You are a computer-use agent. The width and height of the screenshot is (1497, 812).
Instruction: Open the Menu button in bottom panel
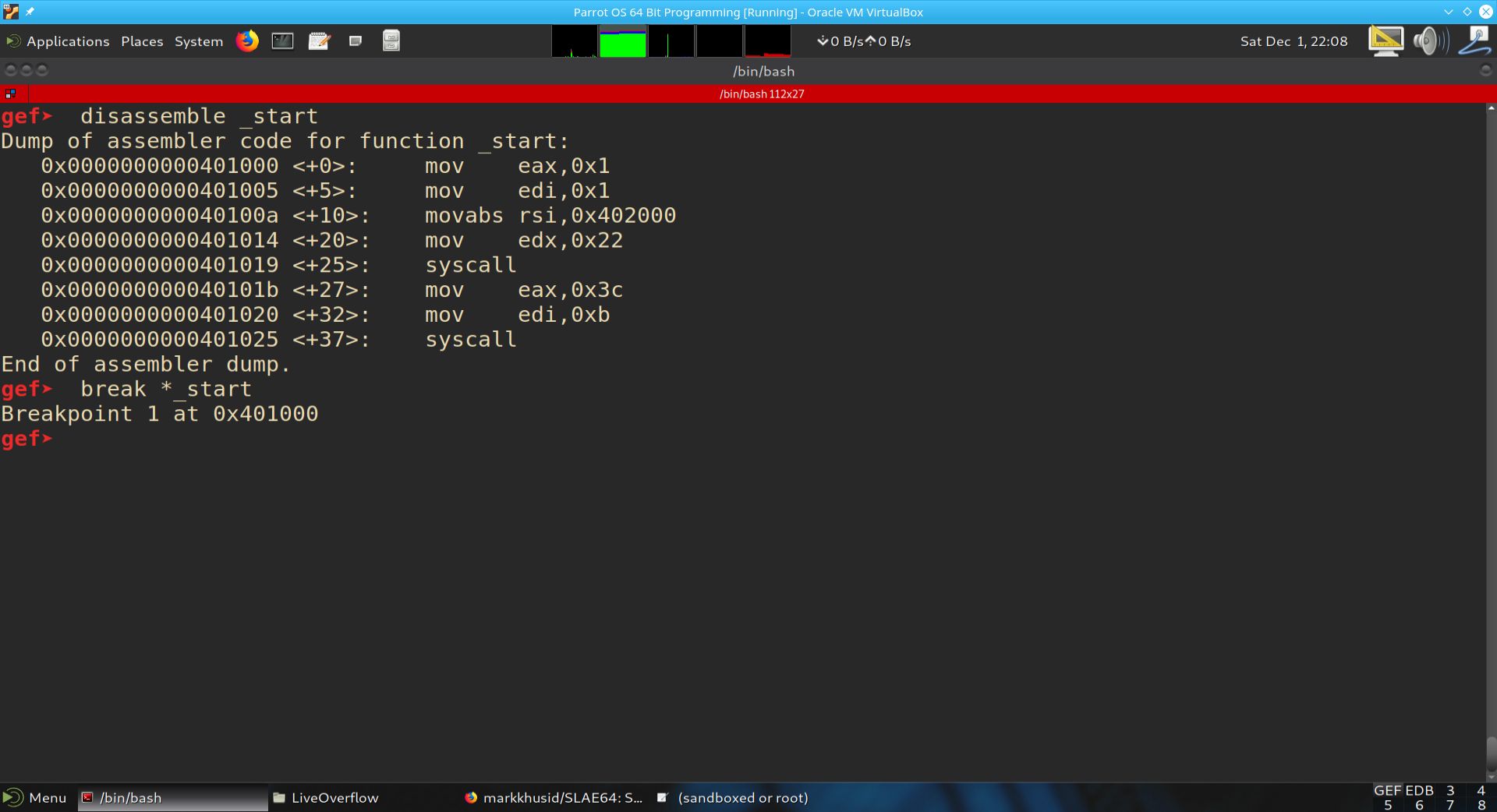(x=36, y=797)
